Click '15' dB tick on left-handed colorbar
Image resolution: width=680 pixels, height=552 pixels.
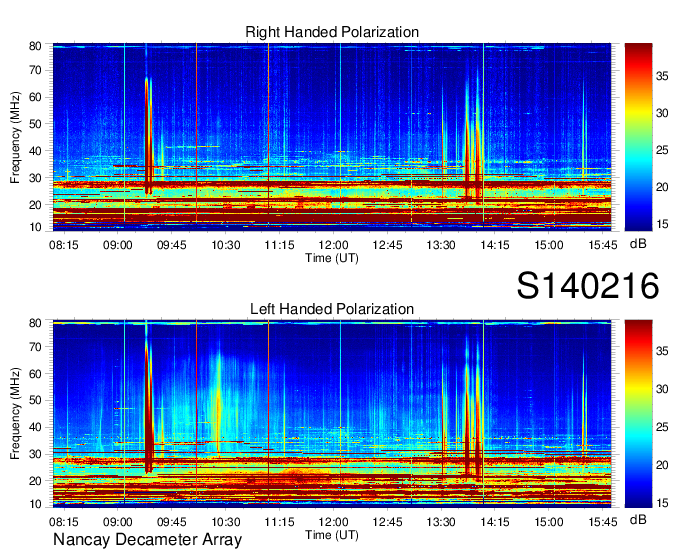[662, 503]
